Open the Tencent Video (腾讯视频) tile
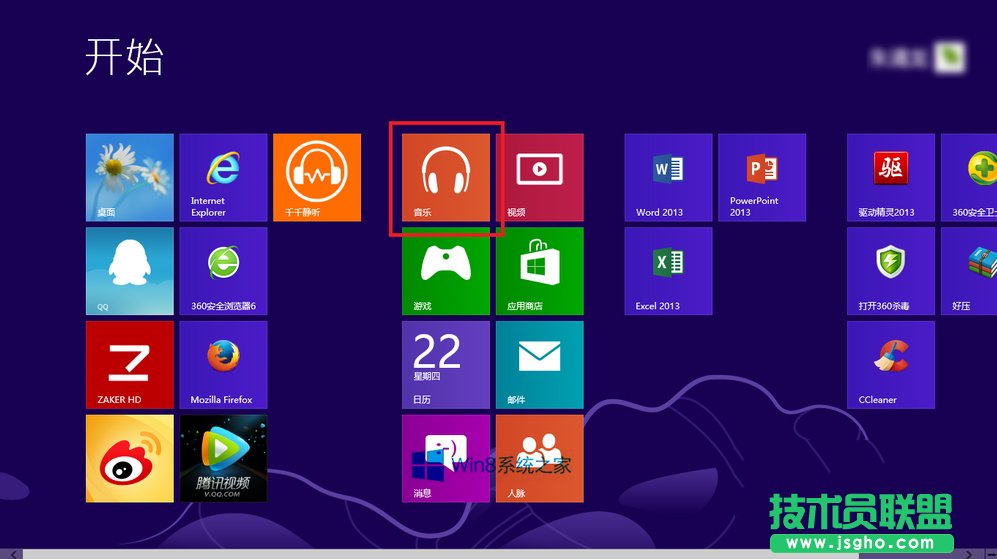Image resolution: width=997 pixels, height=559 pixels. (223, 458)
